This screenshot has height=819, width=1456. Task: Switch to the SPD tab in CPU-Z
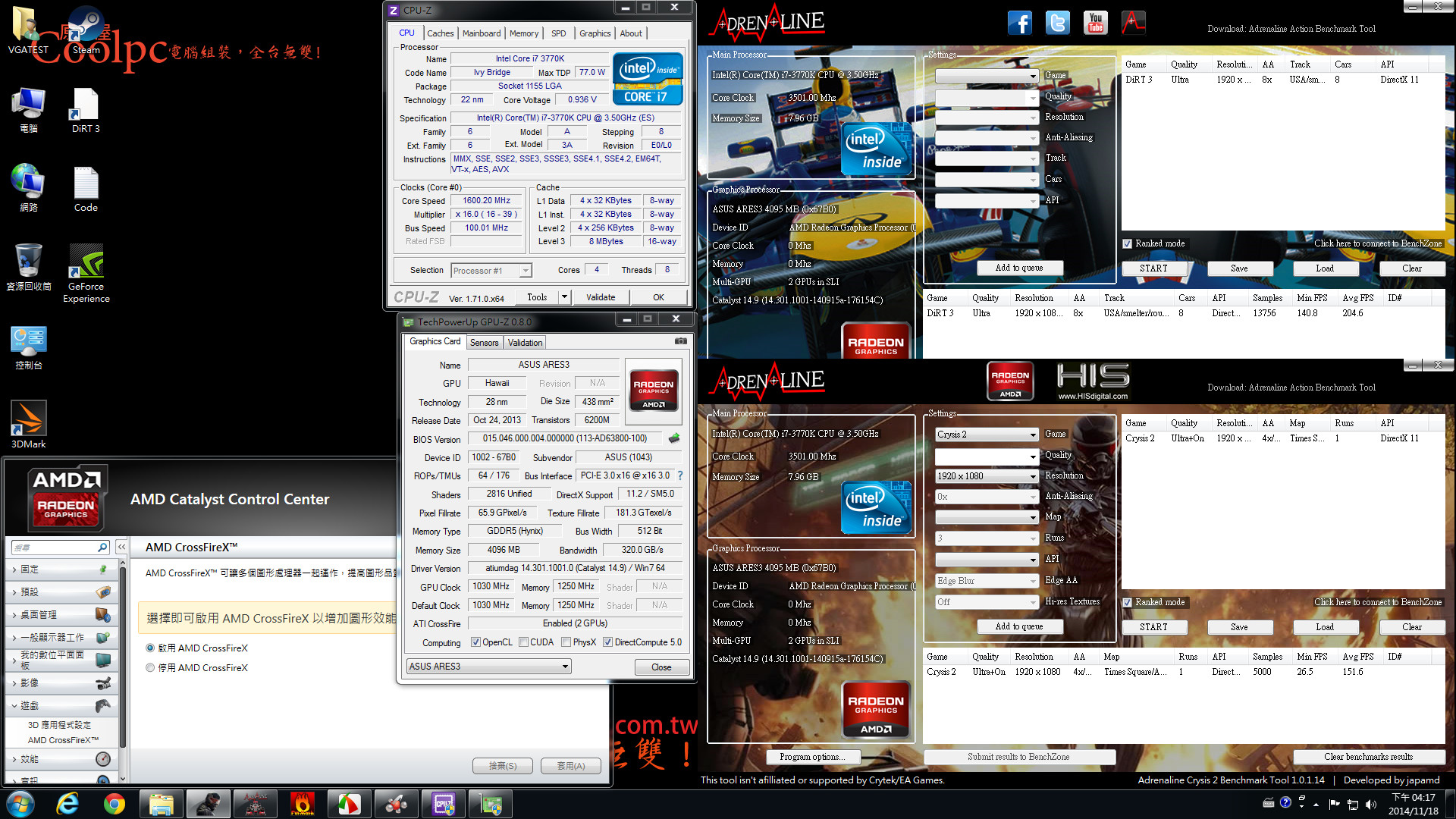click(x=559, y=33)
